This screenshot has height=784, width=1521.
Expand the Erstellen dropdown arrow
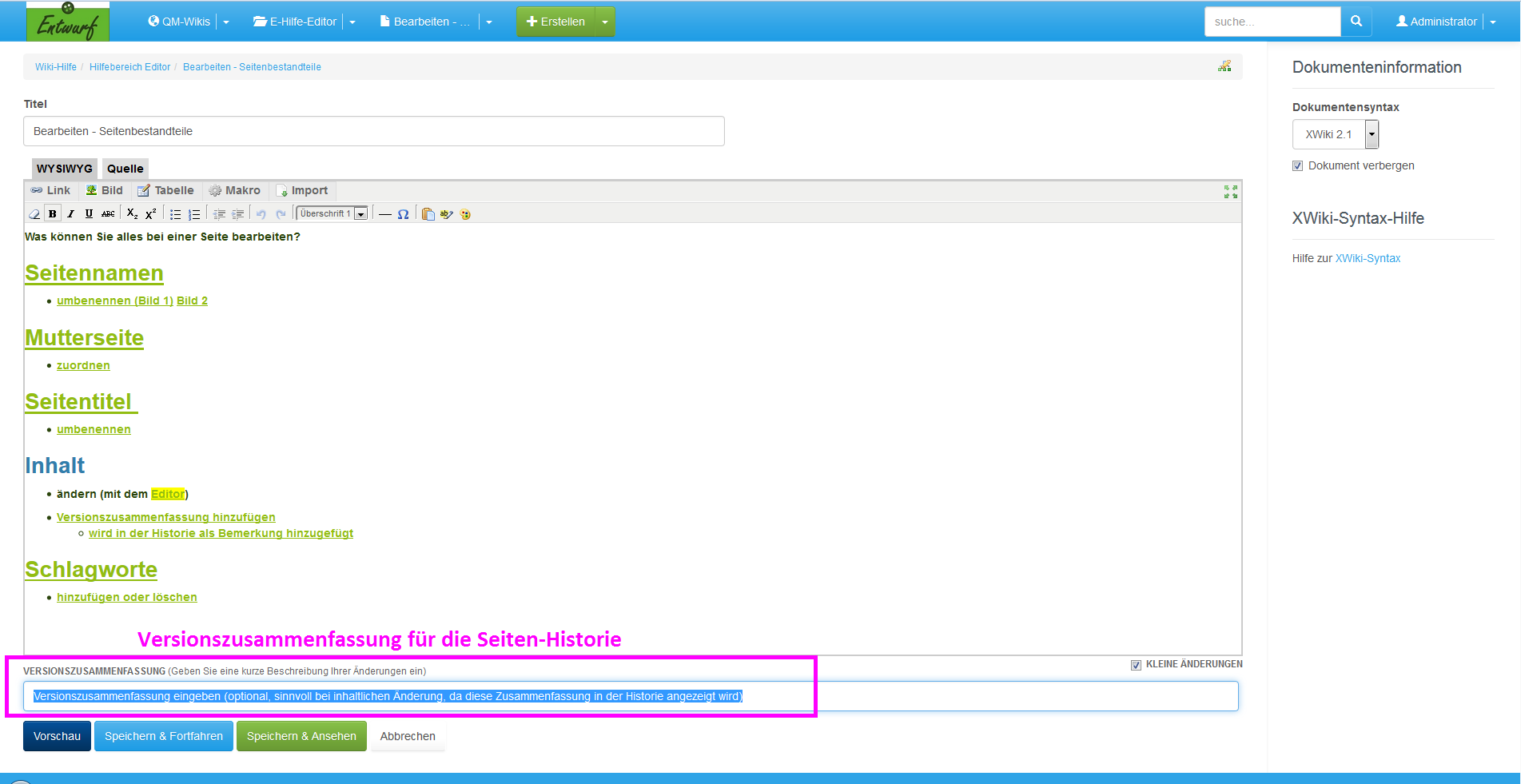[x=605, y=22]
